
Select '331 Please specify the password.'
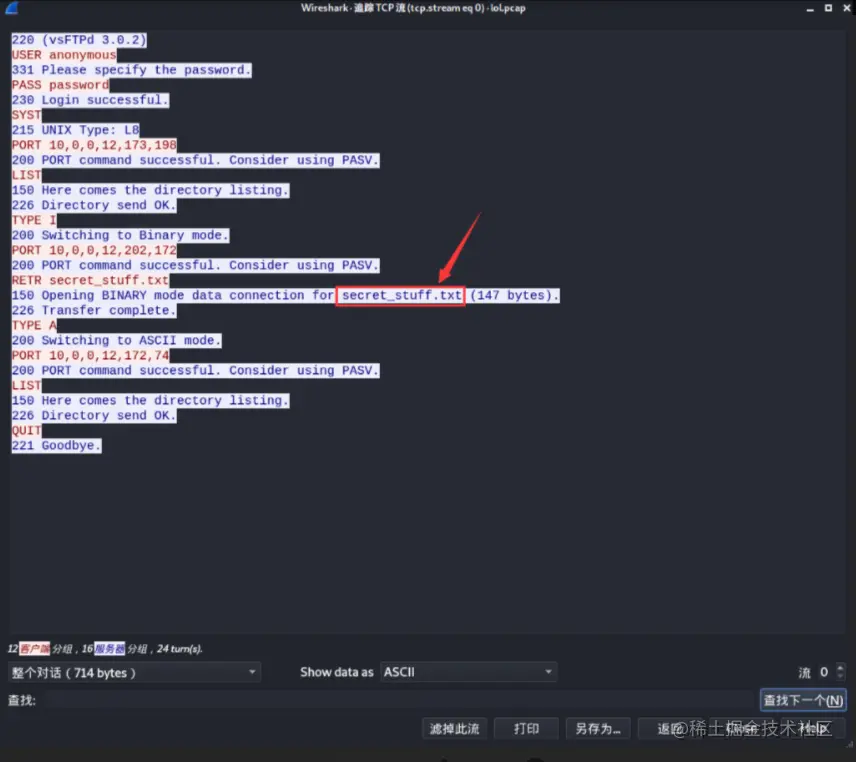click(132, 70)
